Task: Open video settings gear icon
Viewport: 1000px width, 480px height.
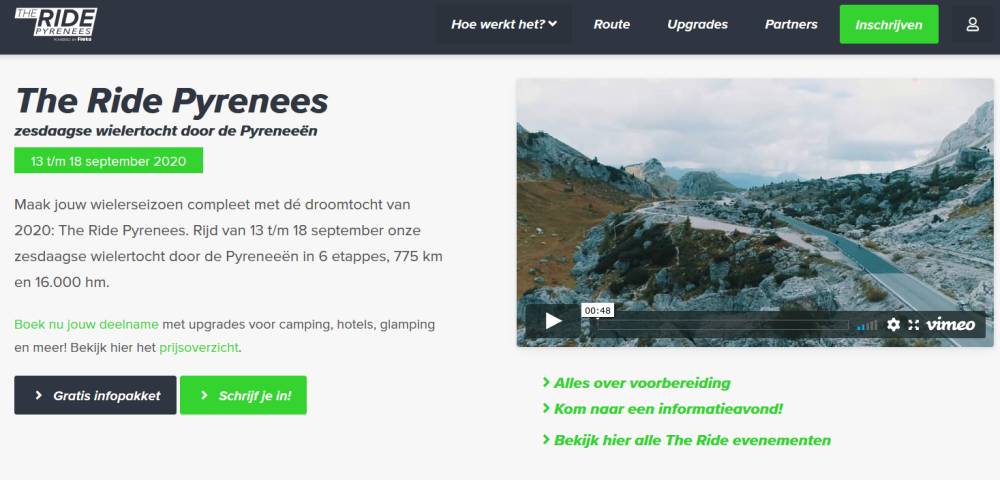Action: 893,324
